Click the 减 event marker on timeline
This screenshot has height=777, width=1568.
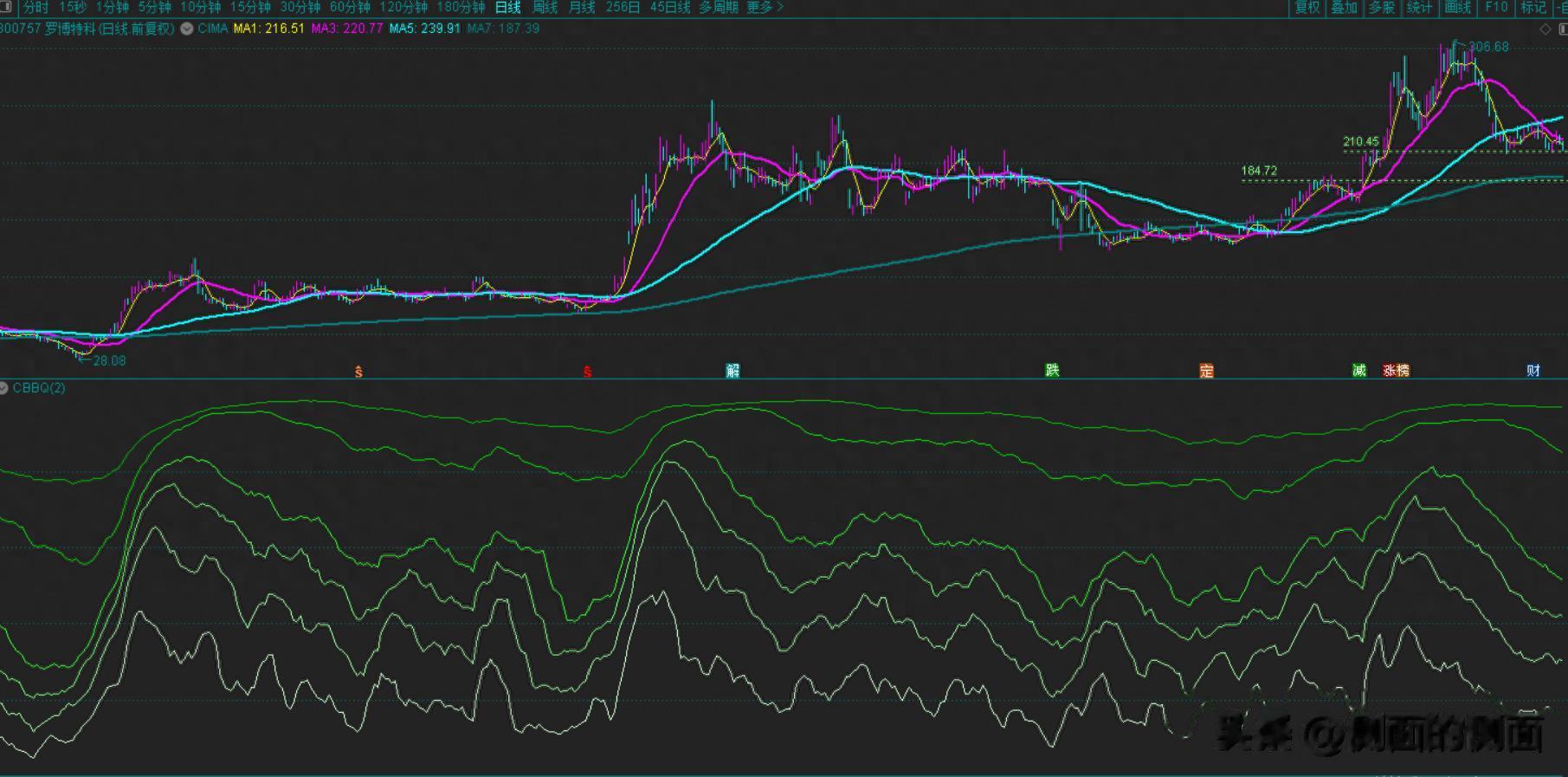tap(1358, 371)
